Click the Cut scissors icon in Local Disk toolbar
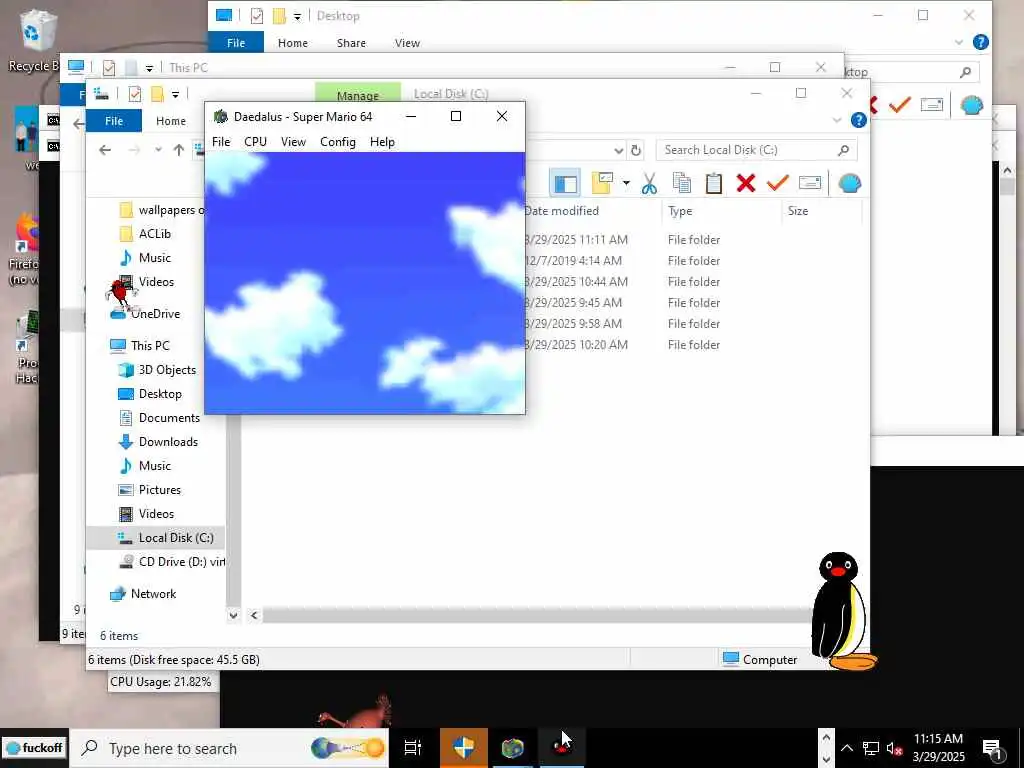Viewport: 1024px width, 768px height. pos(648,184)
